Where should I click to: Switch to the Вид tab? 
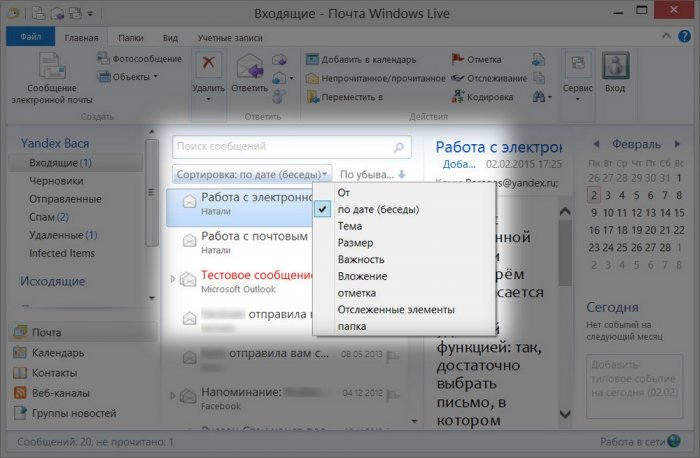[x=170, y=38]
